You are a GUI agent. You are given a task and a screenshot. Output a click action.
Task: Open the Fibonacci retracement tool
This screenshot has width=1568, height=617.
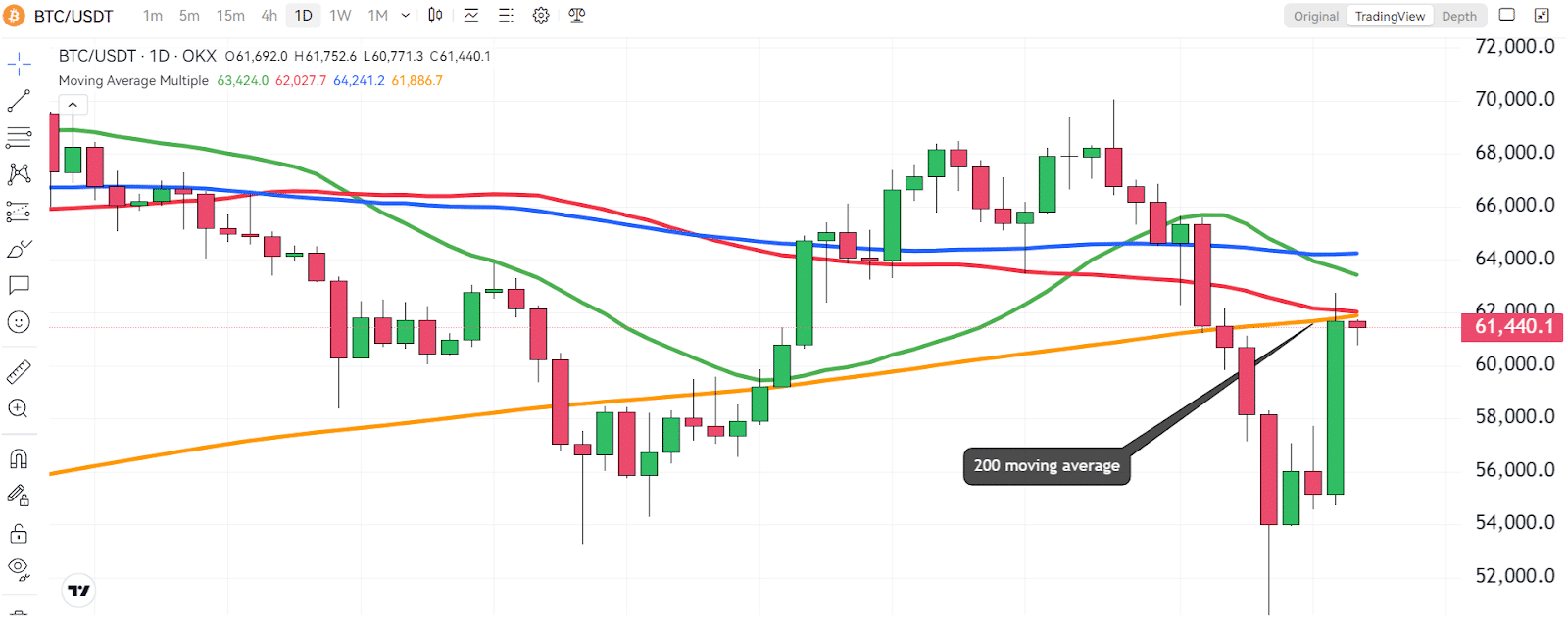[19, 137]
